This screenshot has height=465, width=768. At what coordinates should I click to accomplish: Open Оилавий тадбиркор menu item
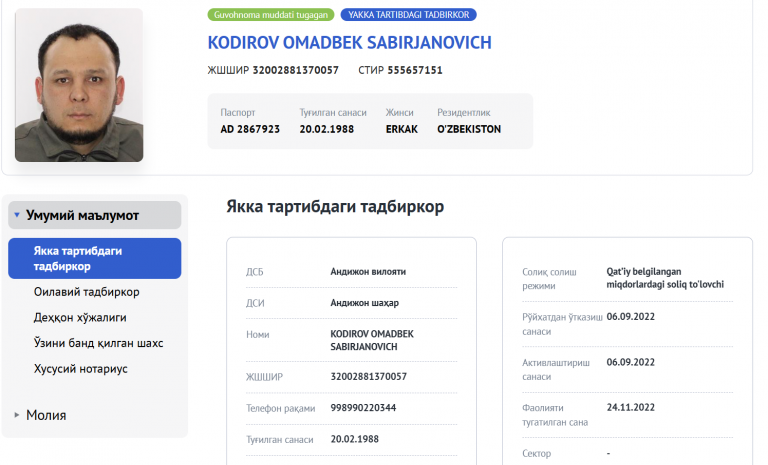[x=87, y=292]
